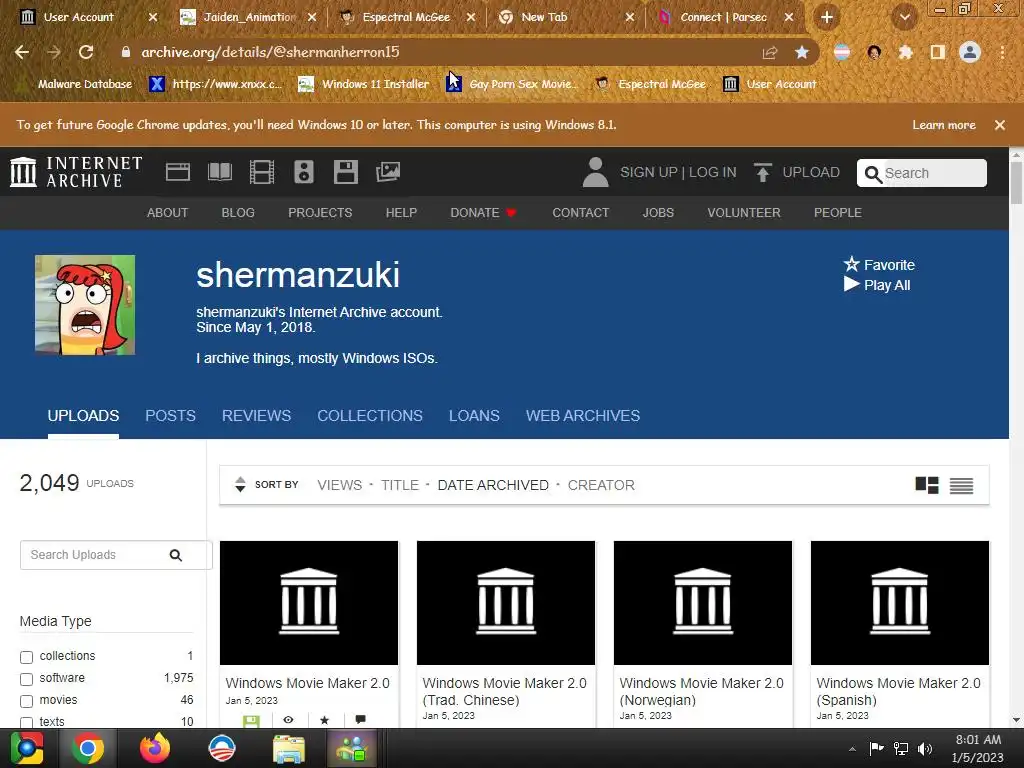Click the Search Uploads magnifier icon
Image resolution: width=1024 pixels, height=768 pixels.
[x=176, y=555]
